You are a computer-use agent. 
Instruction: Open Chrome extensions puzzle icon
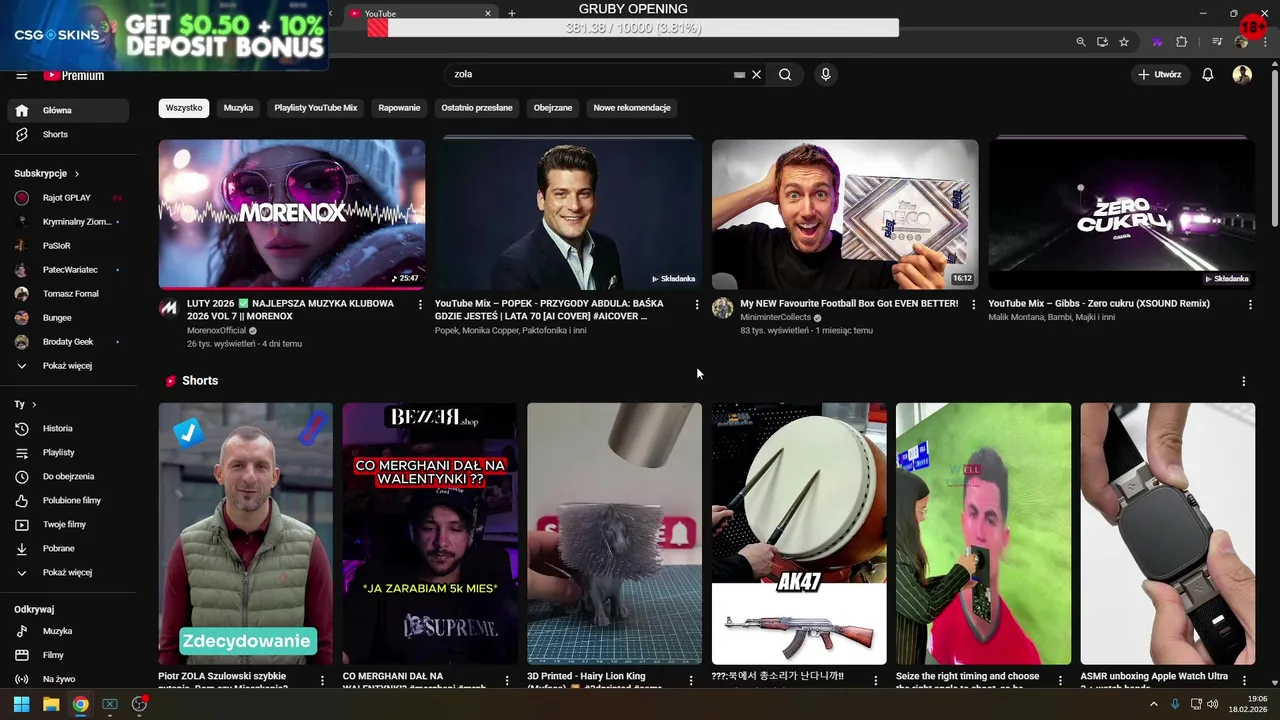[x=1182, y=42]
